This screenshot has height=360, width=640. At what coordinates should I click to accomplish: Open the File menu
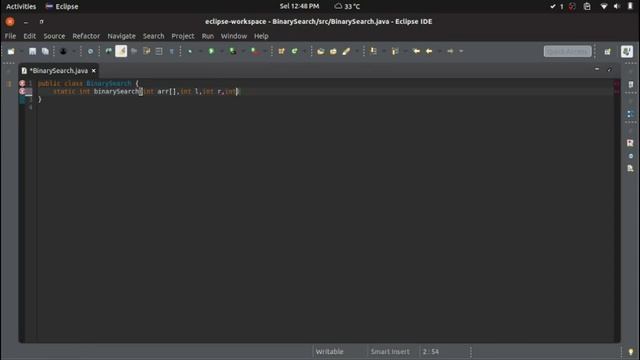[10, 36]
